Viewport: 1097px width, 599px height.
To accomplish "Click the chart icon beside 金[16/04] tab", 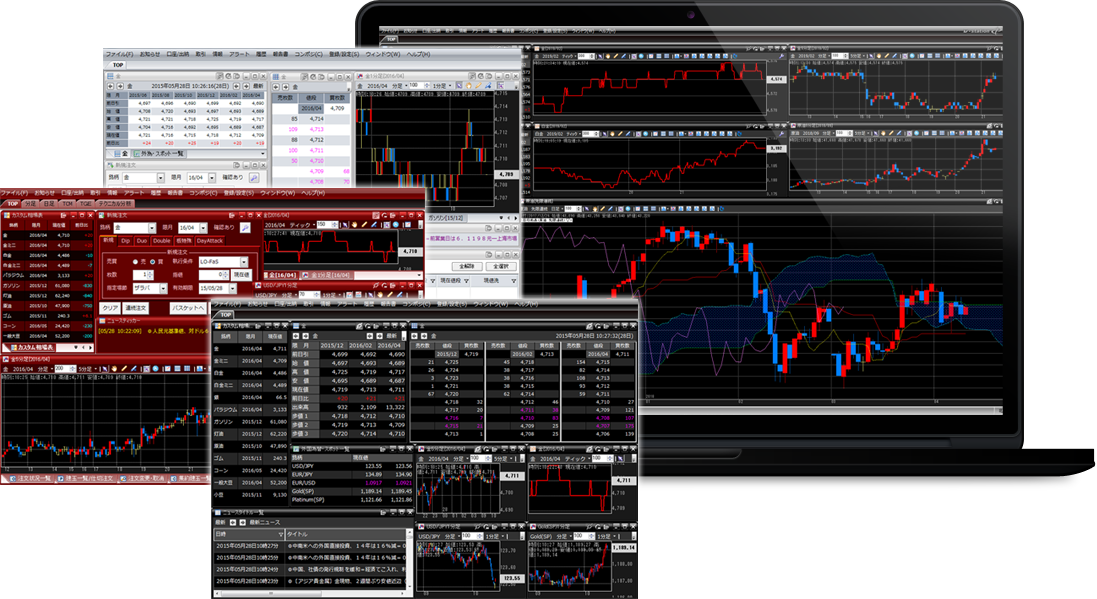I will (x=268, y=274).
